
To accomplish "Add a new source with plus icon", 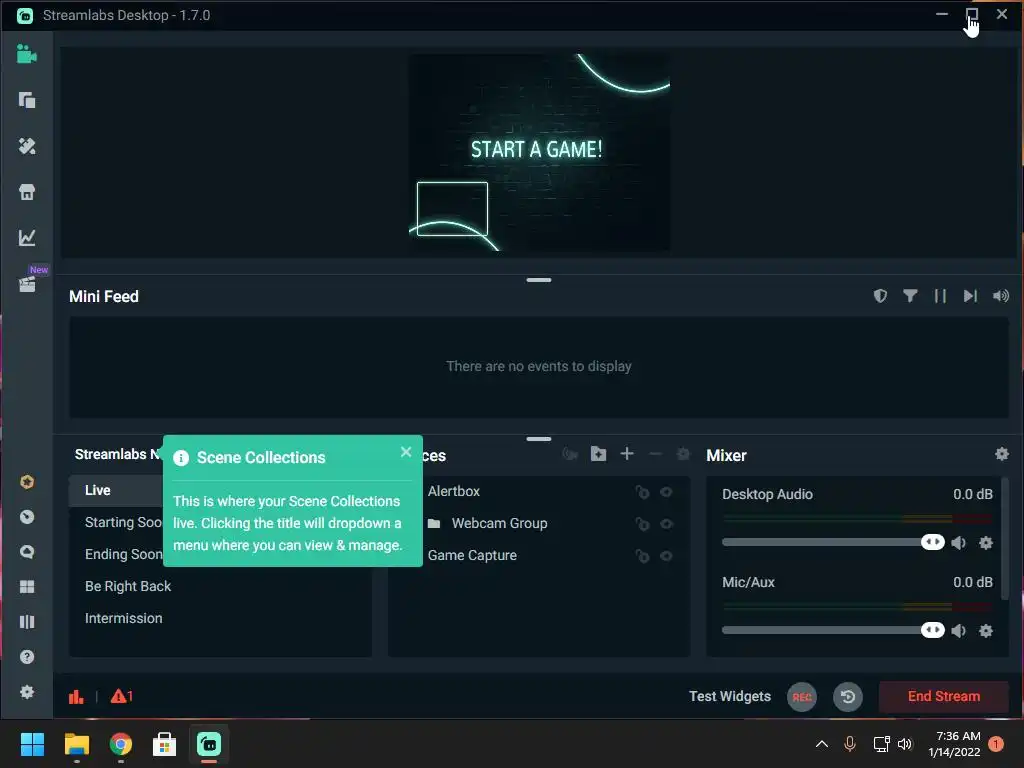I will pyautogui.click(x=627, y=453).
